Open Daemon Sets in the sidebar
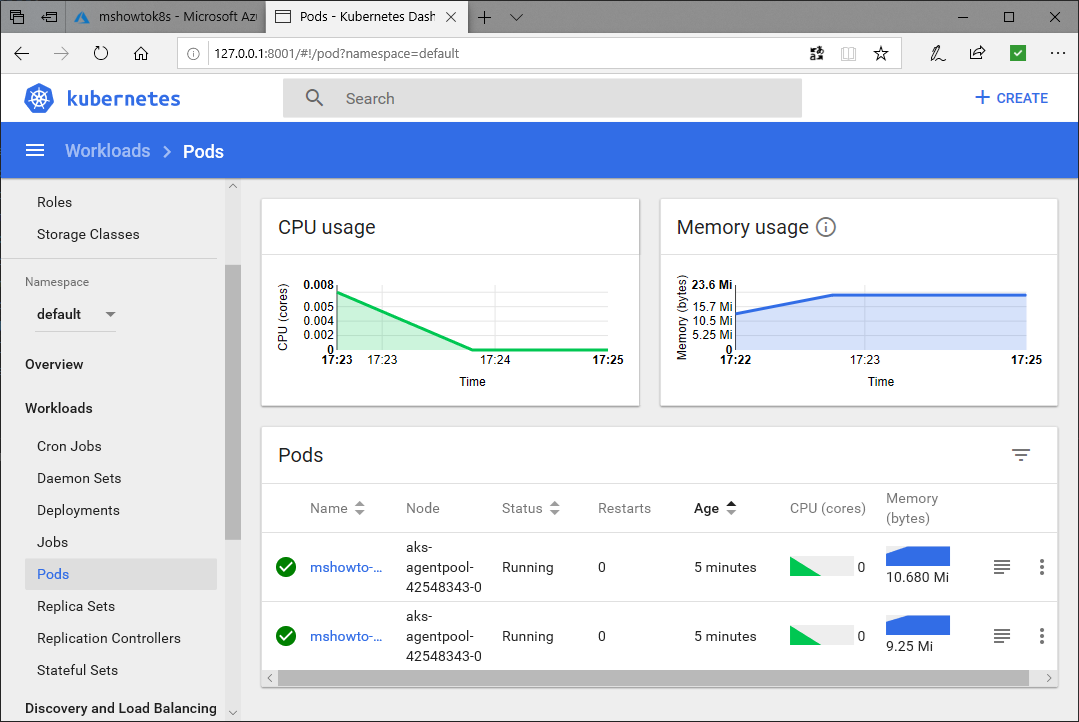Viewport: 1079px width, 722px height. click(x=79, y=478)
